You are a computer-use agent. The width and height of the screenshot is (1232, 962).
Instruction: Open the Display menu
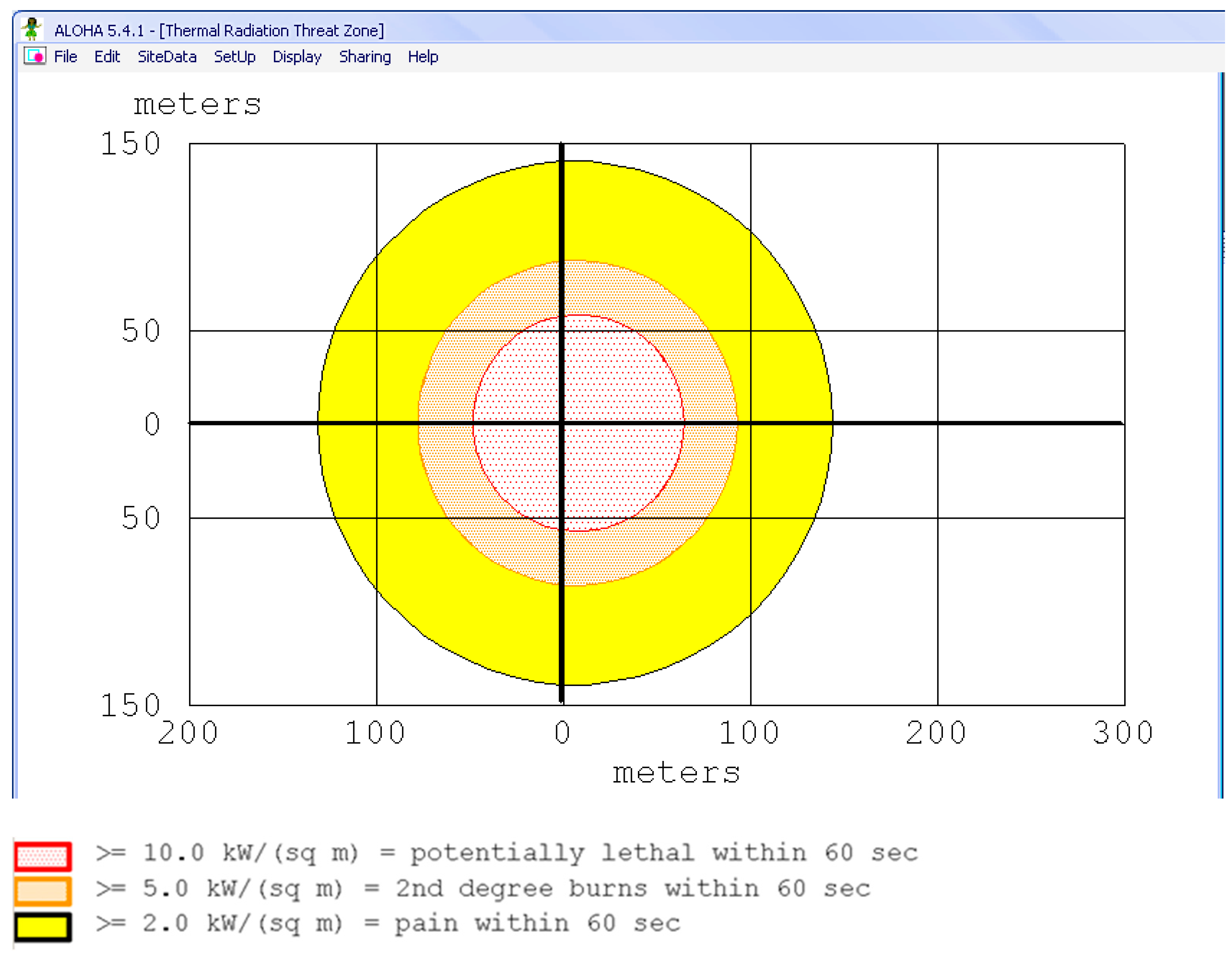297,56
